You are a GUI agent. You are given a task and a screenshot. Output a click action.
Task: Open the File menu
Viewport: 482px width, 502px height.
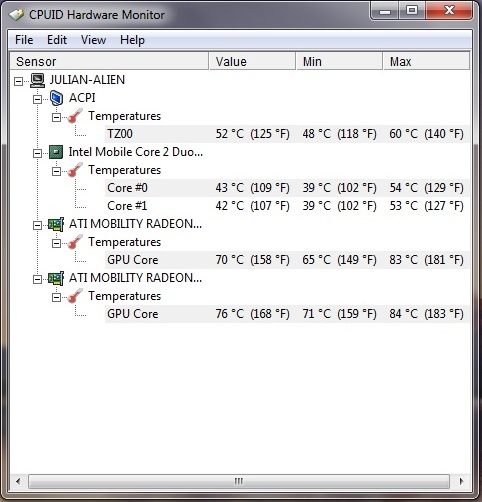pos(24,40)
